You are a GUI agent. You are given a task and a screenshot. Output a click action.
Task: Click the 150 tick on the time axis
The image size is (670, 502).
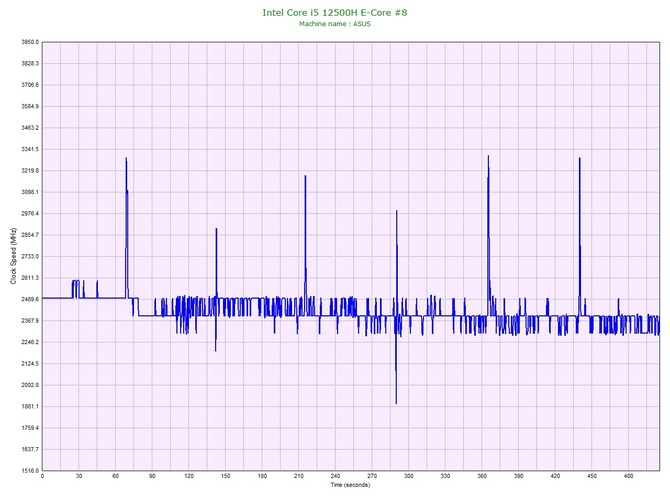pos(226,476)
